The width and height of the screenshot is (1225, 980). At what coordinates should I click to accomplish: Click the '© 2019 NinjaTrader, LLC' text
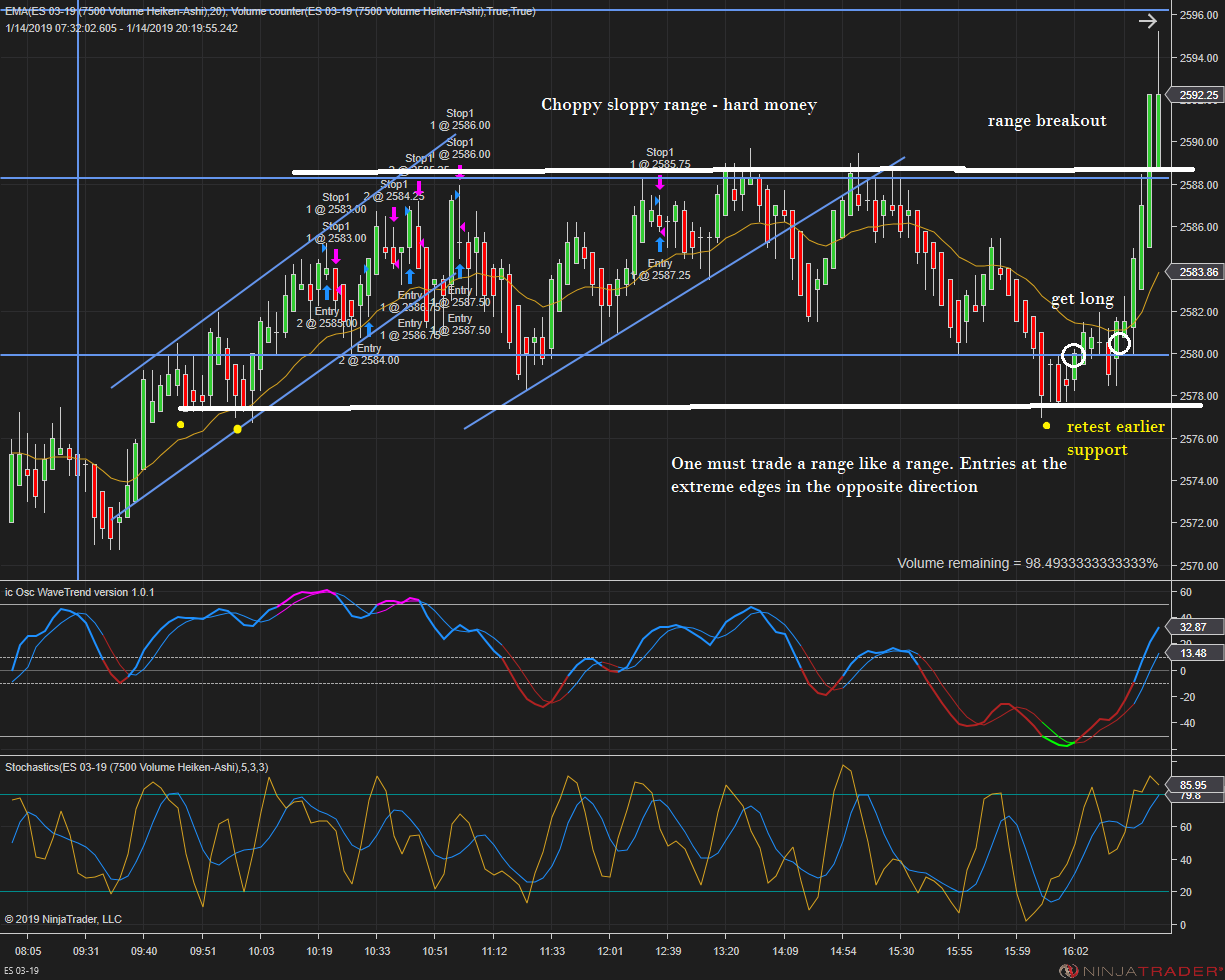(x=63, y=919)
